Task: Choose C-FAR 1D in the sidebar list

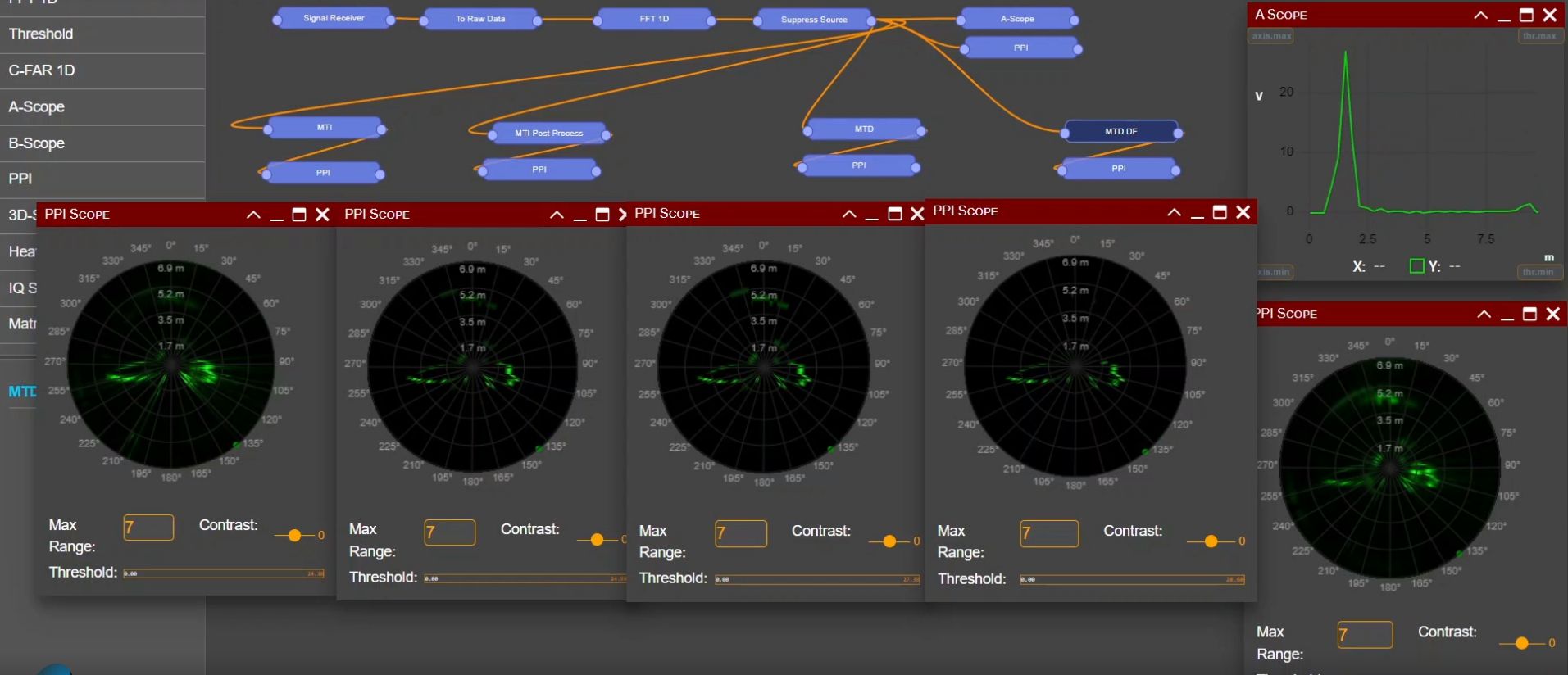Action: click(42, 70)
